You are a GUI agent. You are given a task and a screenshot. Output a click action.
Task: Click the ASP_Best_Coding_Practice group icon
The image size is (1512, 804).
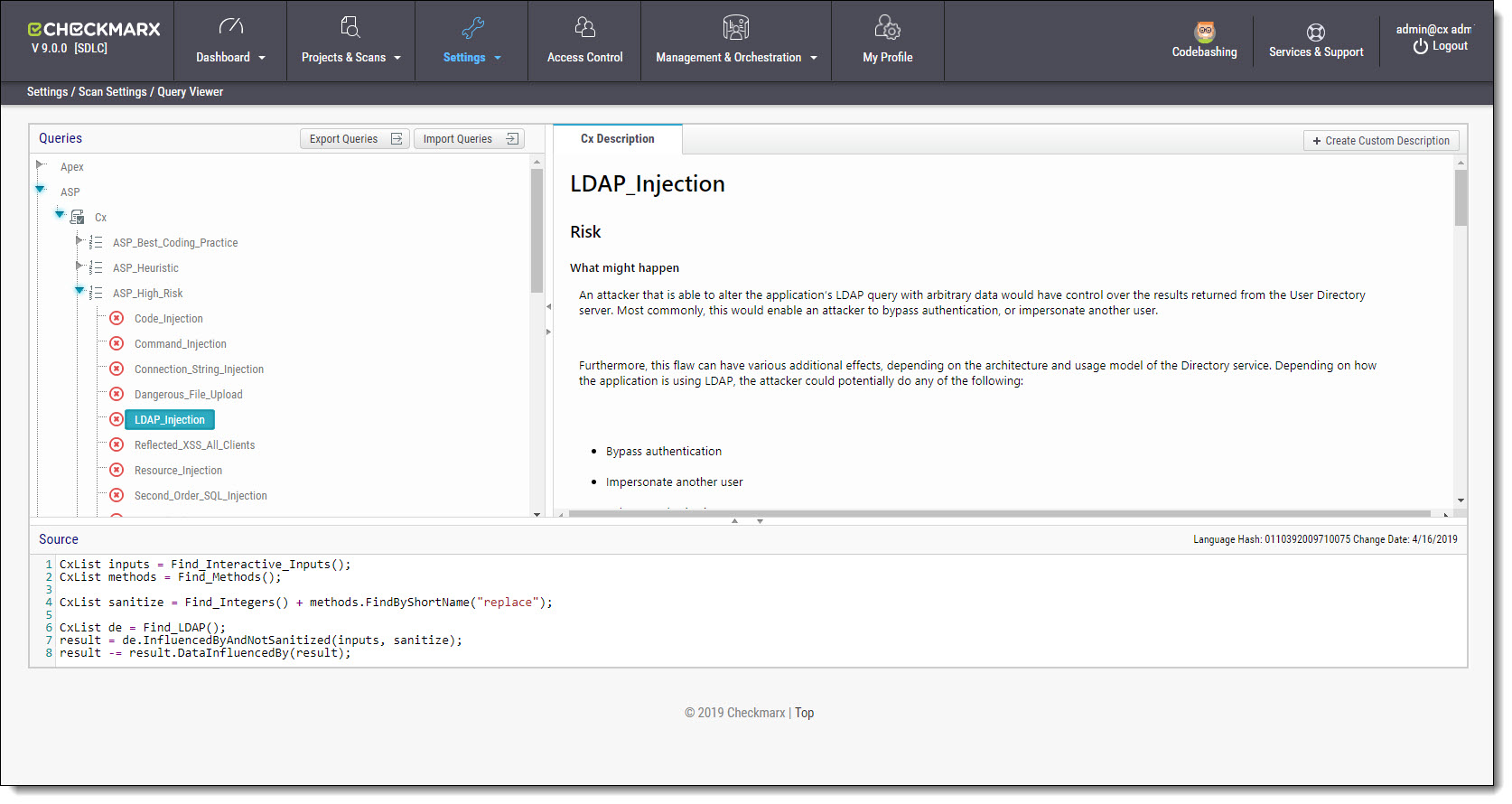96,243
